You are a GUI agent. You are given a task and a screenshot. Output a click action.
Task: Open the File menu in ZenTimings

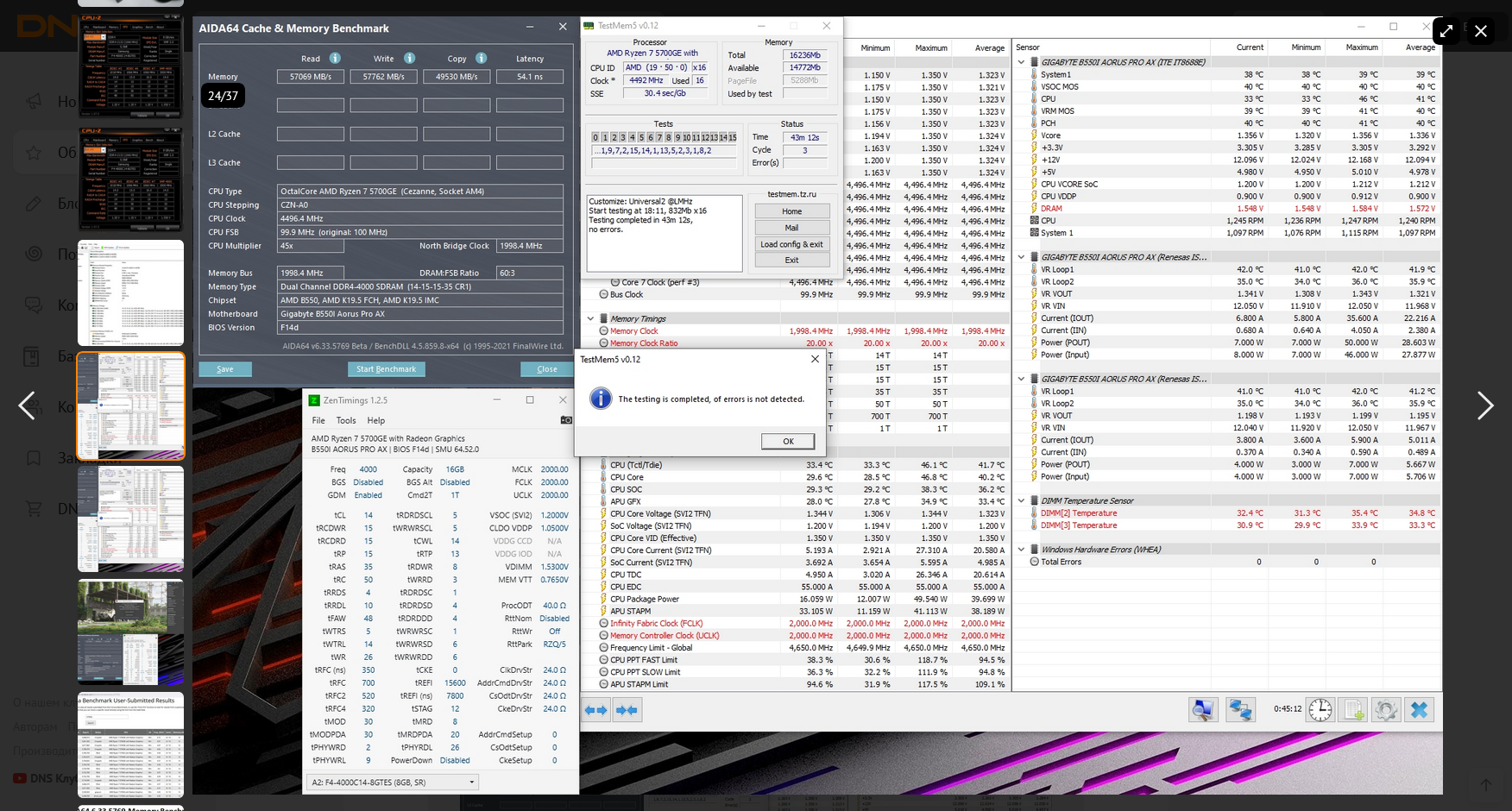coord(318,420)
